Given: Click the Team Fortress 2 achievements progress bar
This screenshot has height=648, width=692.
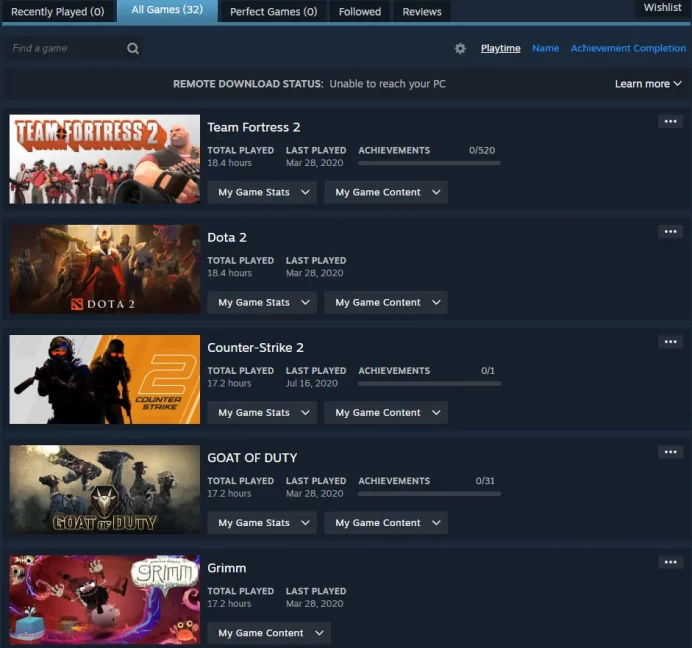Looking at the screenshot, I should 429,163.
